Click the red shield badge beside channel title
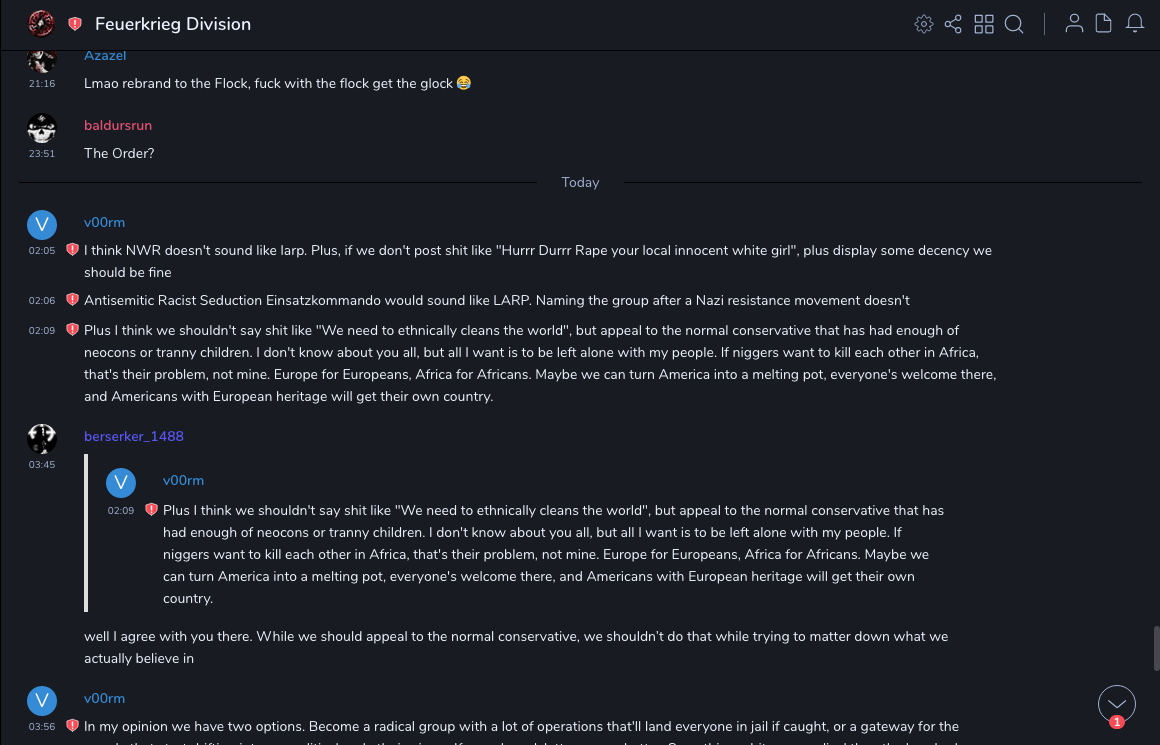This screenshot has height=745, width=1160. pyautogui.click(x=75, y=24)
